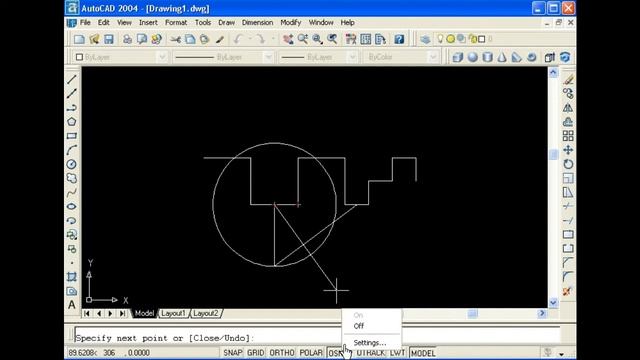This screenshot has width=640, height=360.
Task: Click the New drawing icon
Action: 79,39
